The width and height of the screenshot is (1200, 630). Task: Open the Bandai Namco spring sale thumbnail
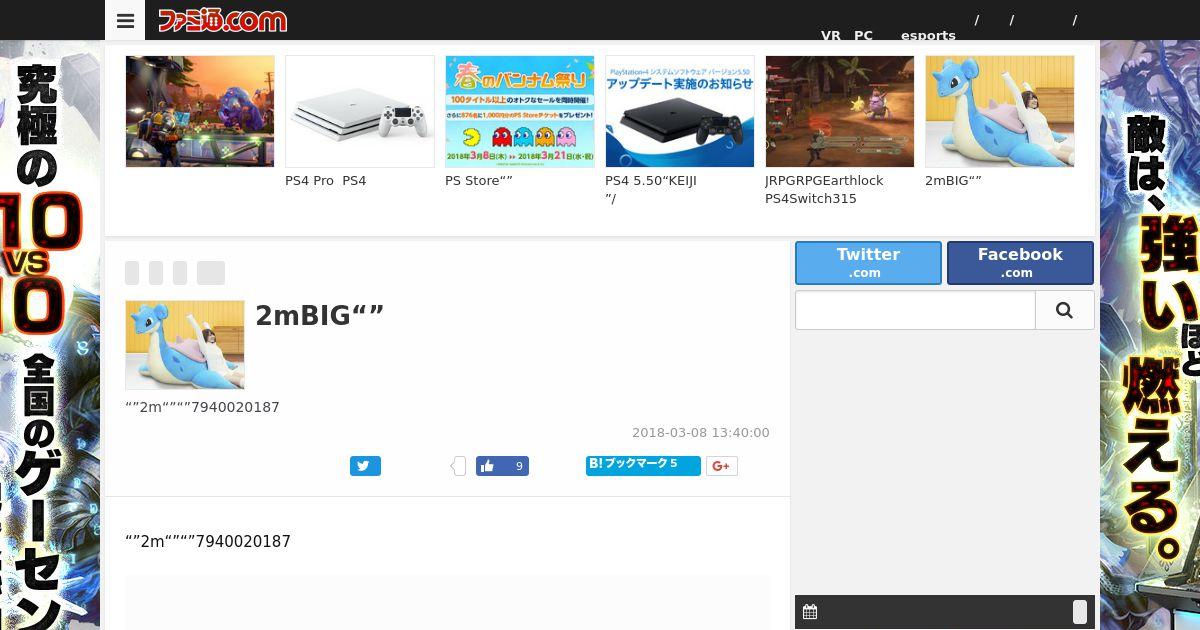[x=520, y=111]
